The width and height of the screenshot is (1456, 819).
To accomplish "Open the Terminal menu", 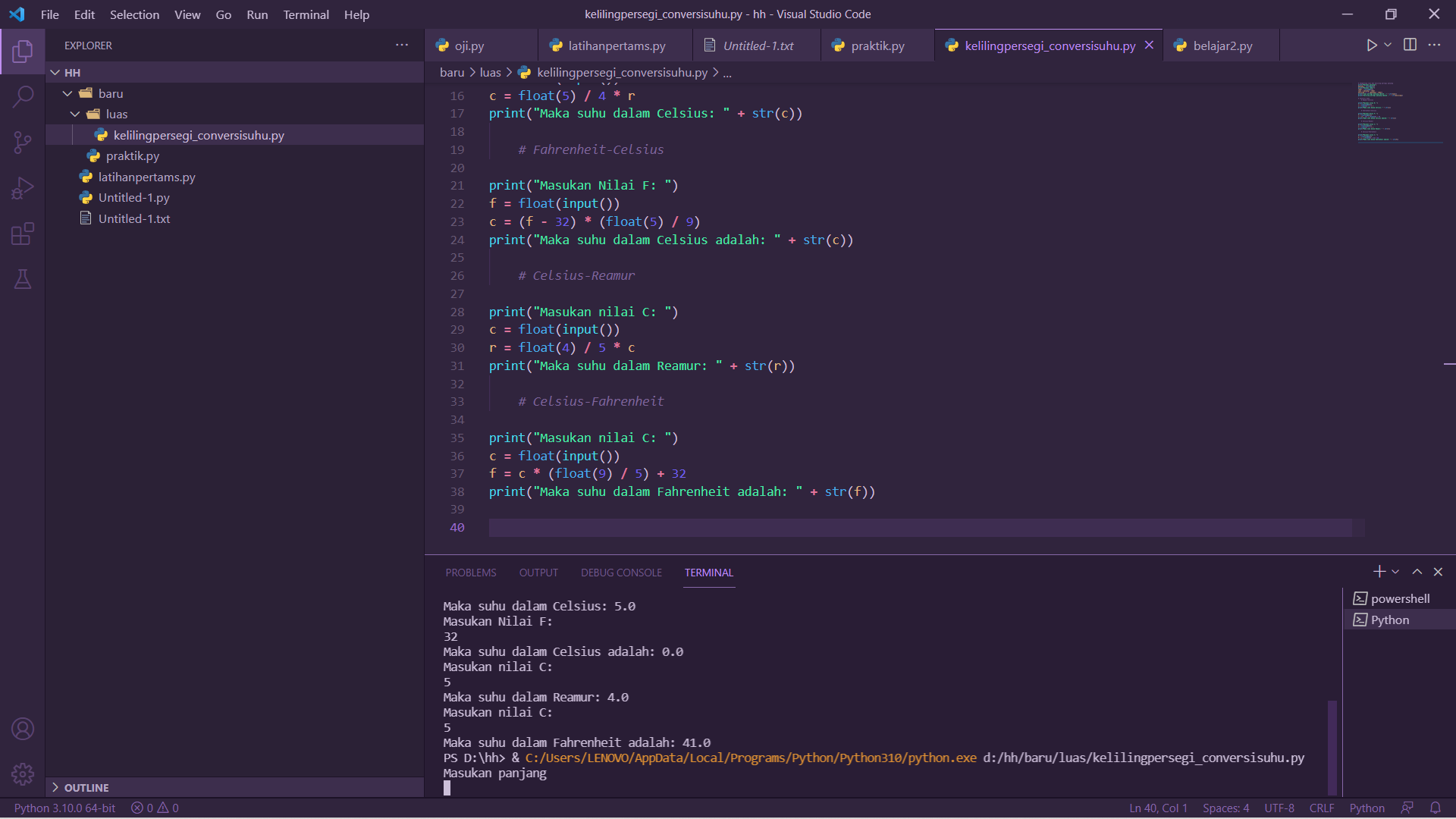I will click(305, 14).
